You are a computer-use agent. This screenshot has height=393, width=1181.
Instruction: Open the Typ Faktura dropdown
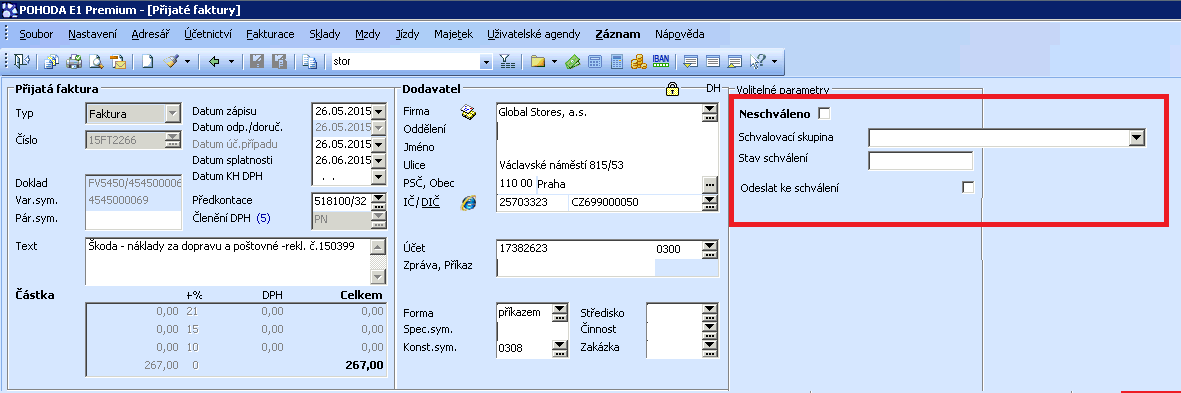click(x=172, y=114)
